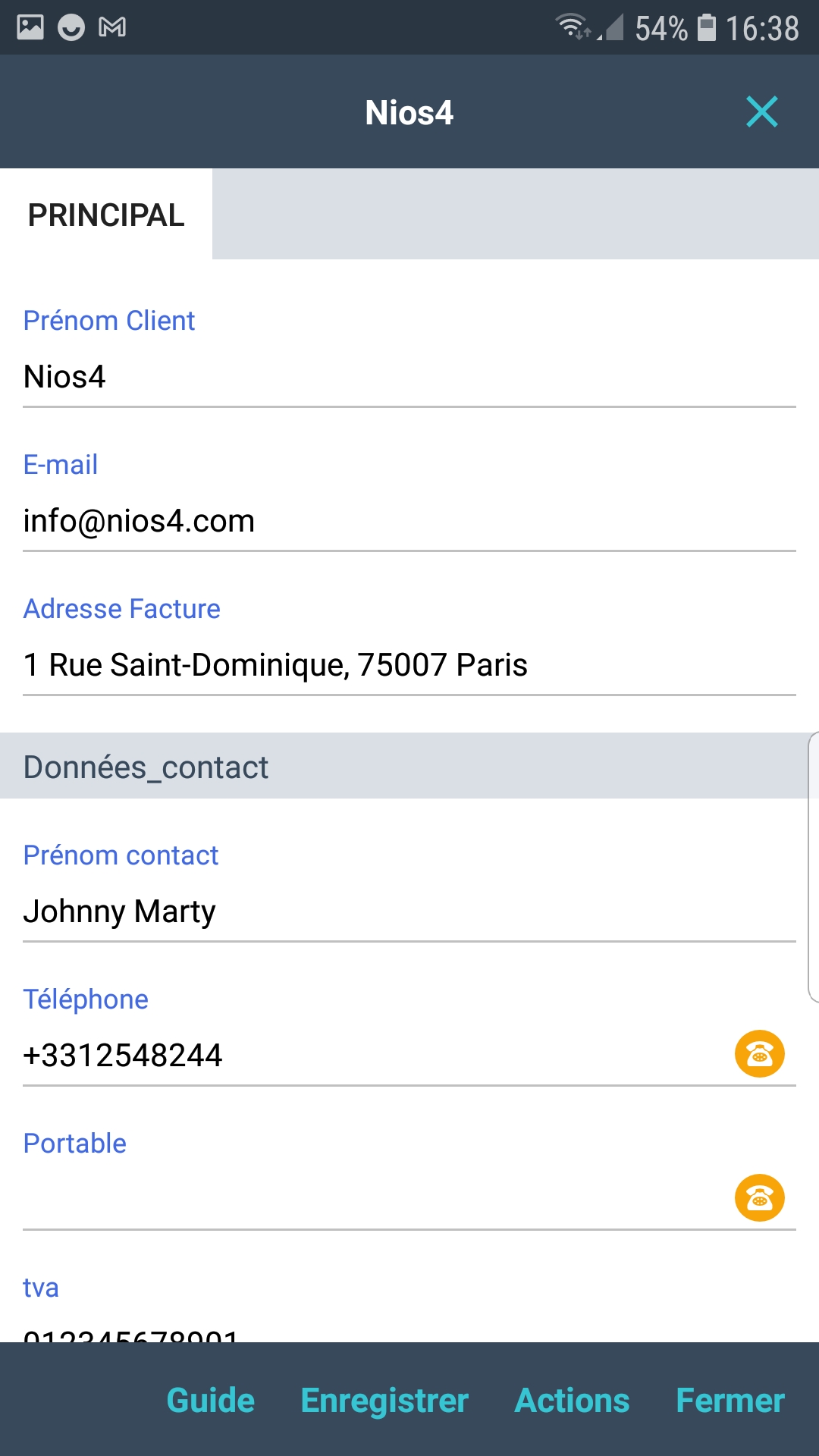
Task: Tap the battery icon in the status bar
Action: (x=707, y=28)
